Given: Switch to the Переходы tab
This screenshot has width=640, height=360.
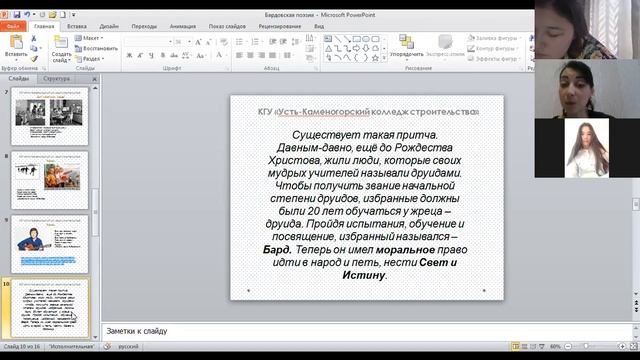Looking at the screenshot, I should coord(144,26).
